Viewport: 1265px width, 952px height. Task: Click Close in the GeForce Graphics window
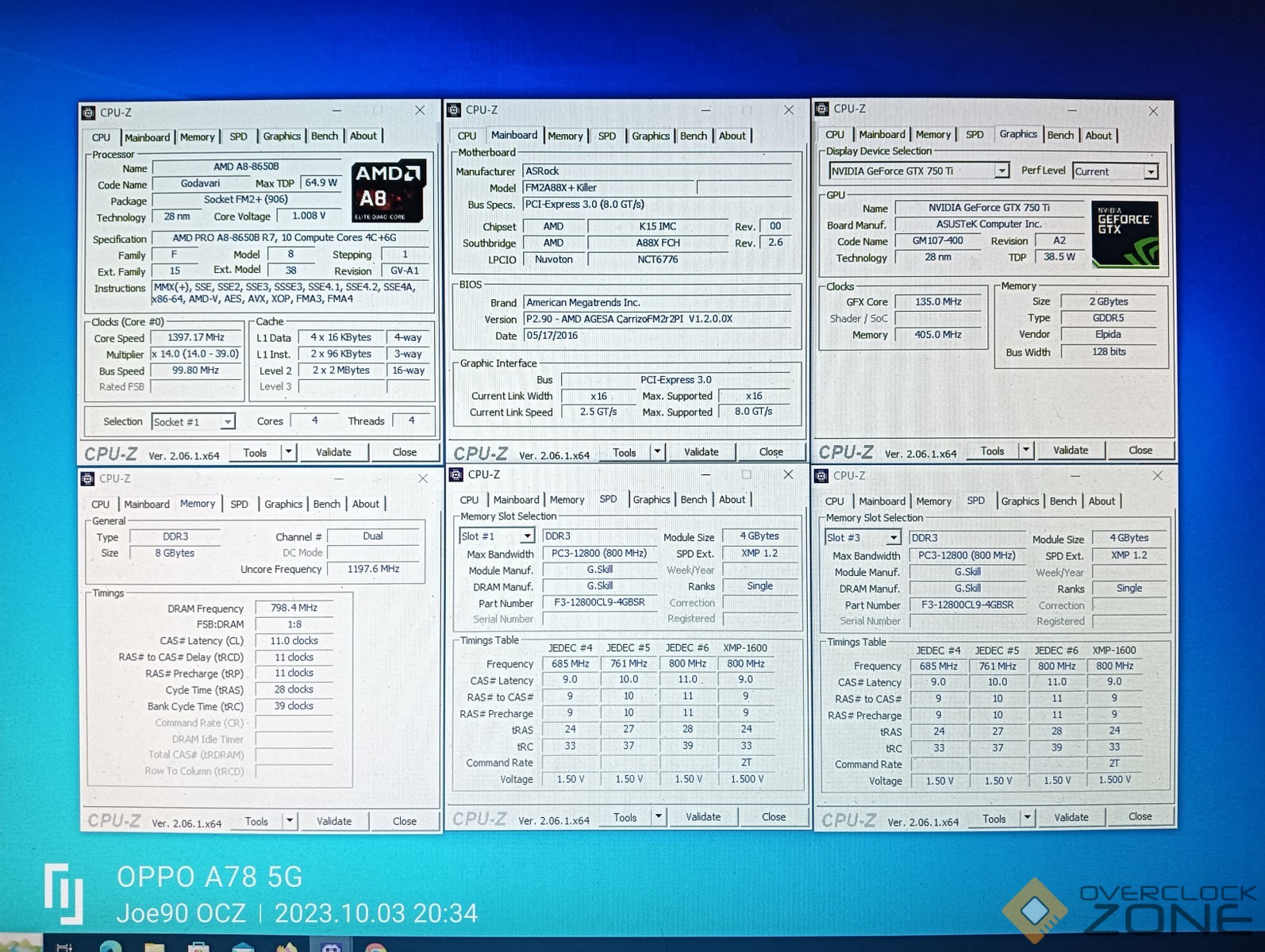click(1140, 450)
